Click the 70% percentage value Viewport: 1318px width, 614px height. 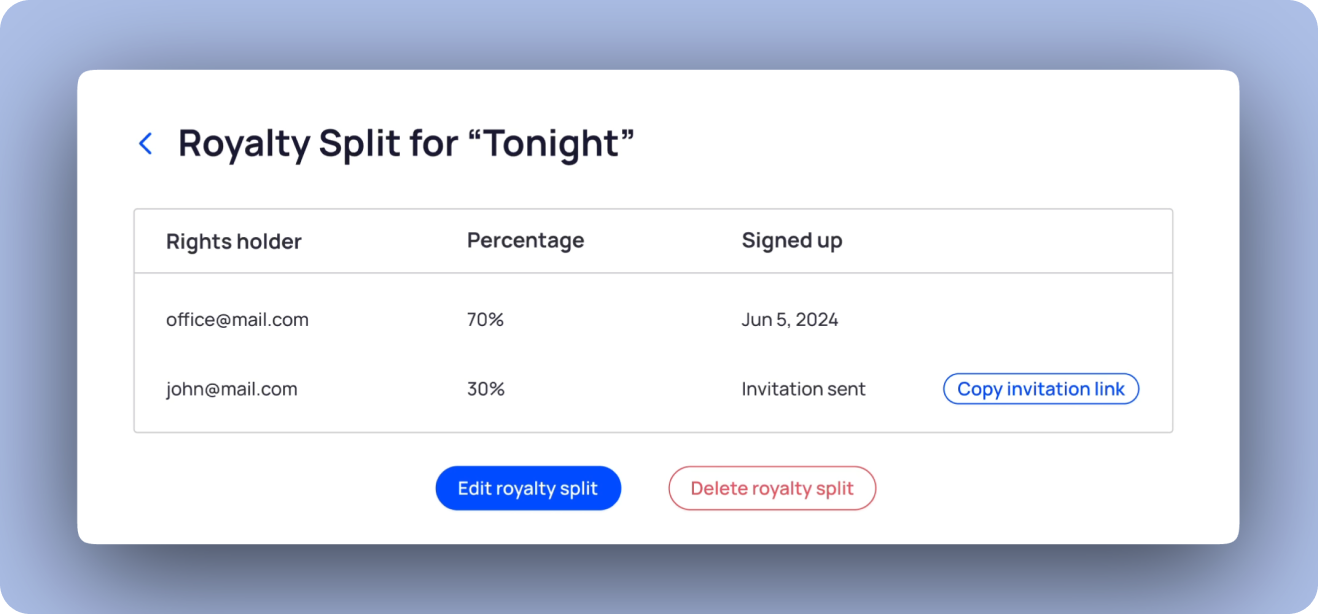coord(485,320)
